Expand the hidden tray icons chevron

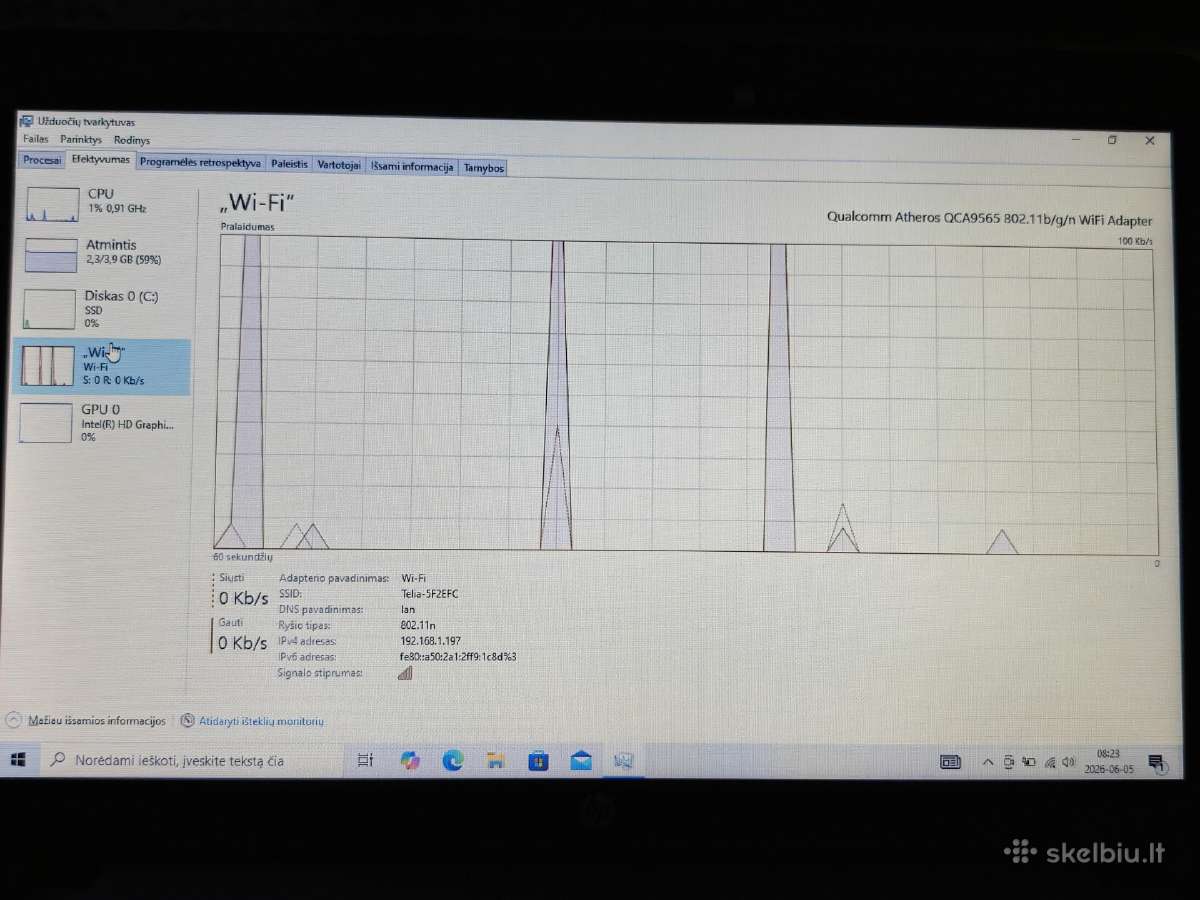pyautogui.click(x=988, y=763)
